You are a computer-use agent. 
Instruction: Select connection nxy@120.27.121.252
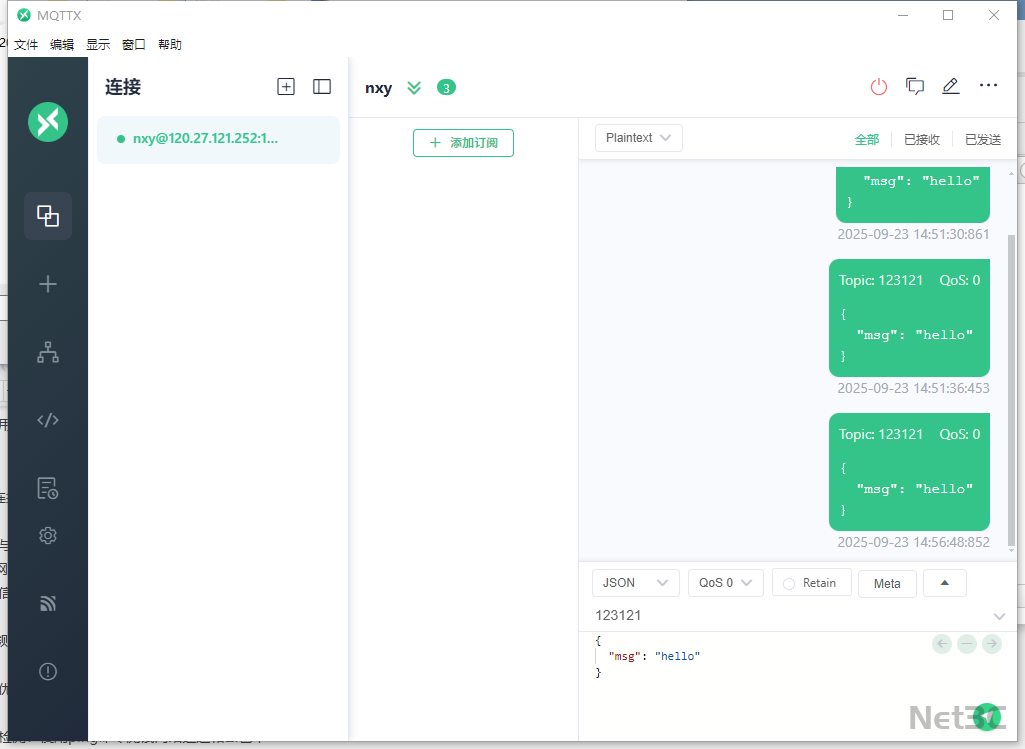click(218, 139)
